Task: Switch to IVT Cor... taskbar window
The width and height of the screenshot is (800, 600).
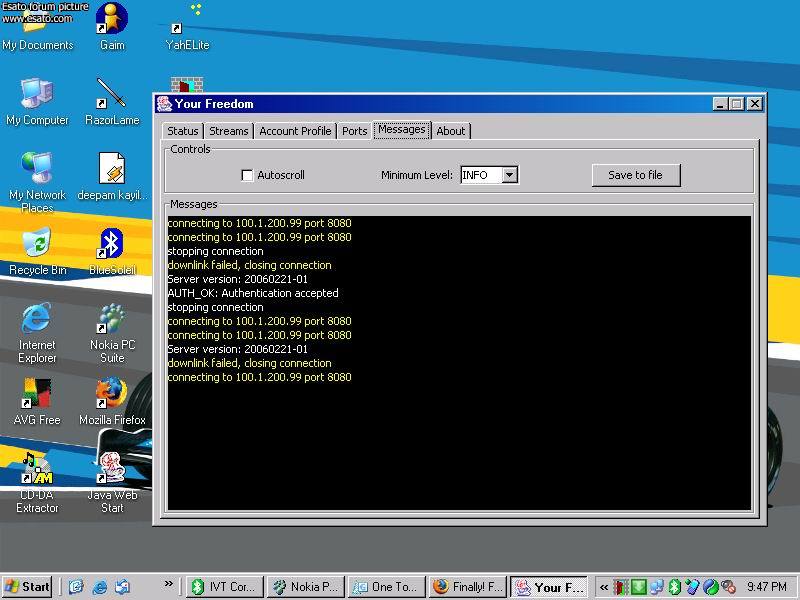Action: [x=225, y=587]
